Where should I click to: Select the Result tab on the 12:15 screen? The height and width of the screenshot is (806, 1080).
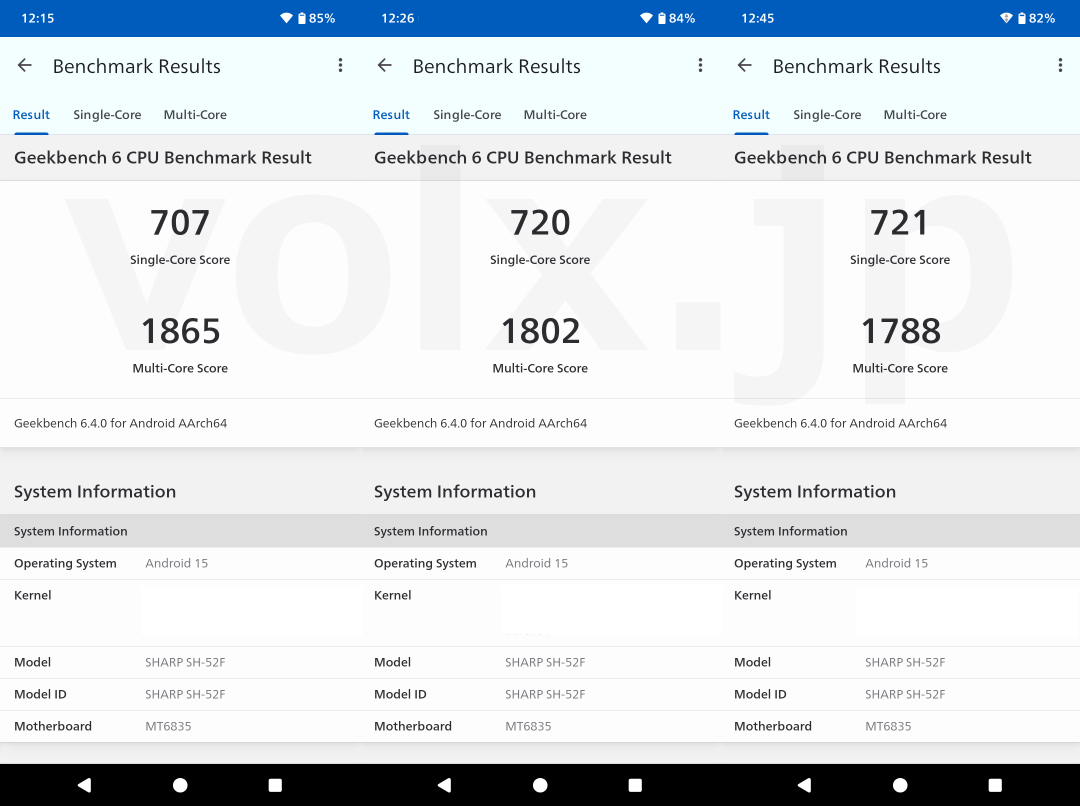[31, 114]
